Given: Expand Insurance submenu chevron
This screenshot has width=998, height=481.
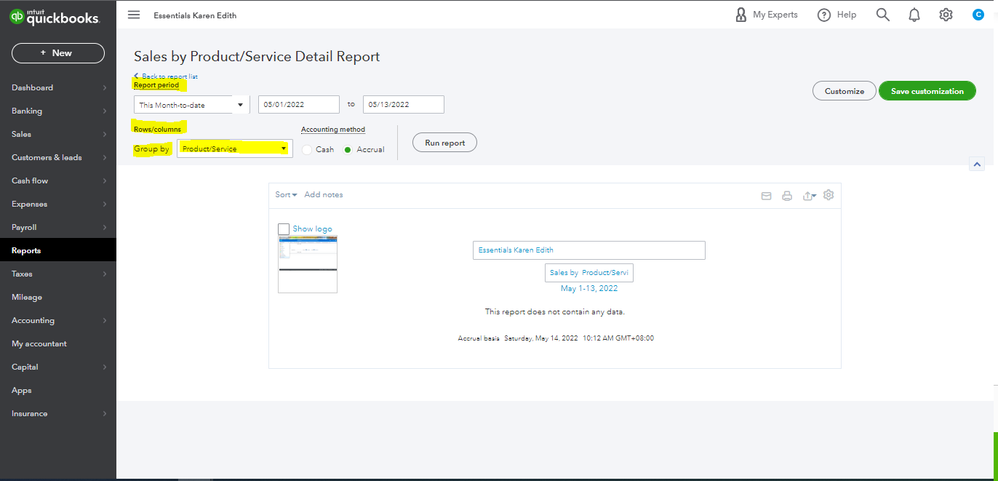Looking at the screenshot, I should (104, 414).
